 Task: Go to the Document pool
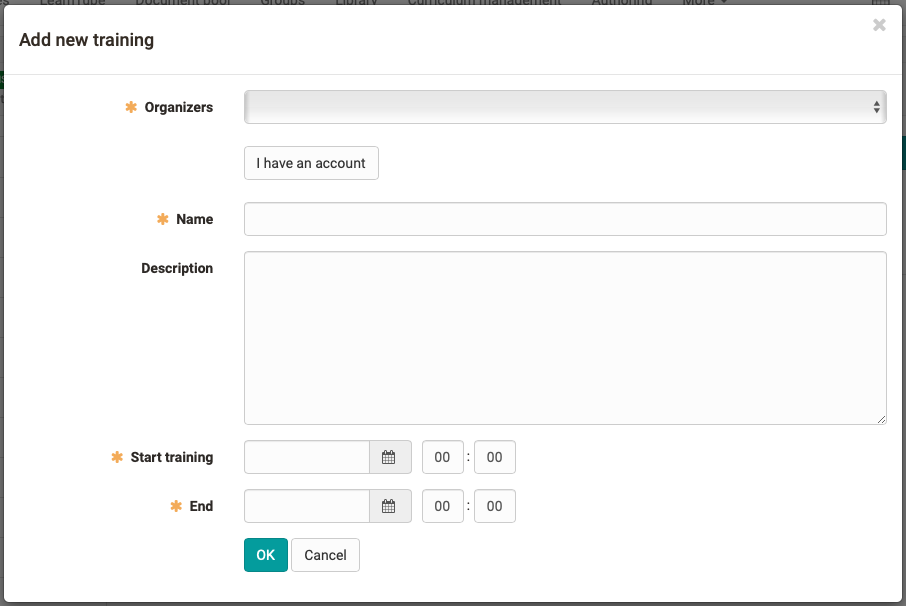tap(183, 3)
